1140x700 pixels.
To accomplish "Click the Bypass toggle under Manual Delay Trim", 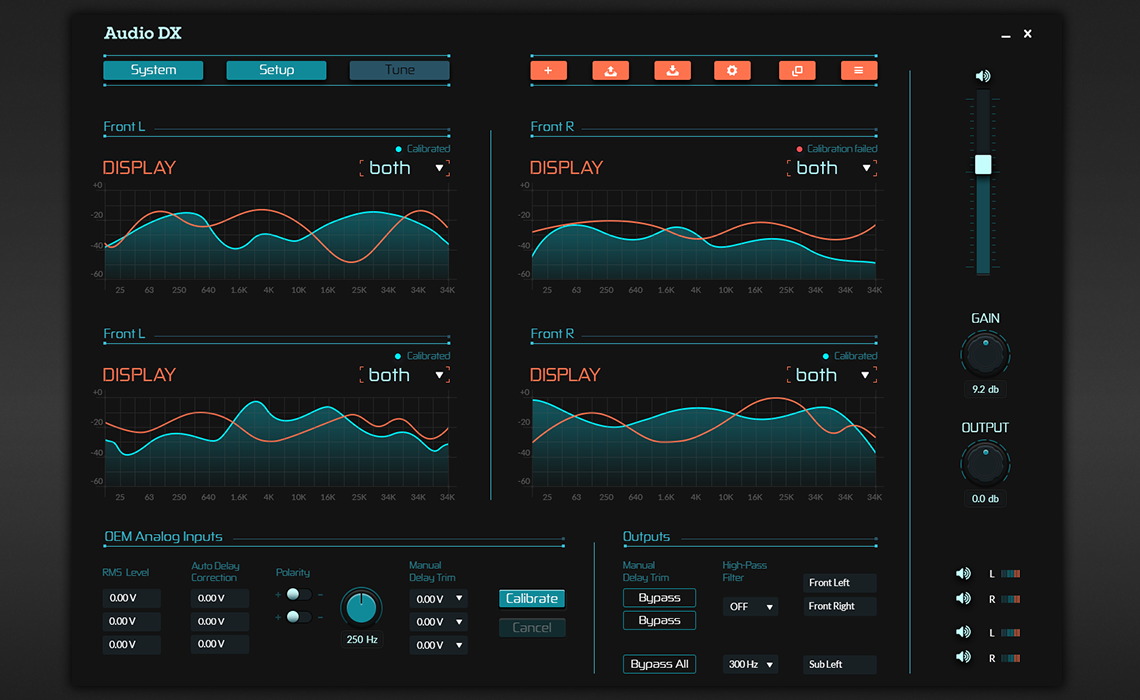I will (659, 597).
